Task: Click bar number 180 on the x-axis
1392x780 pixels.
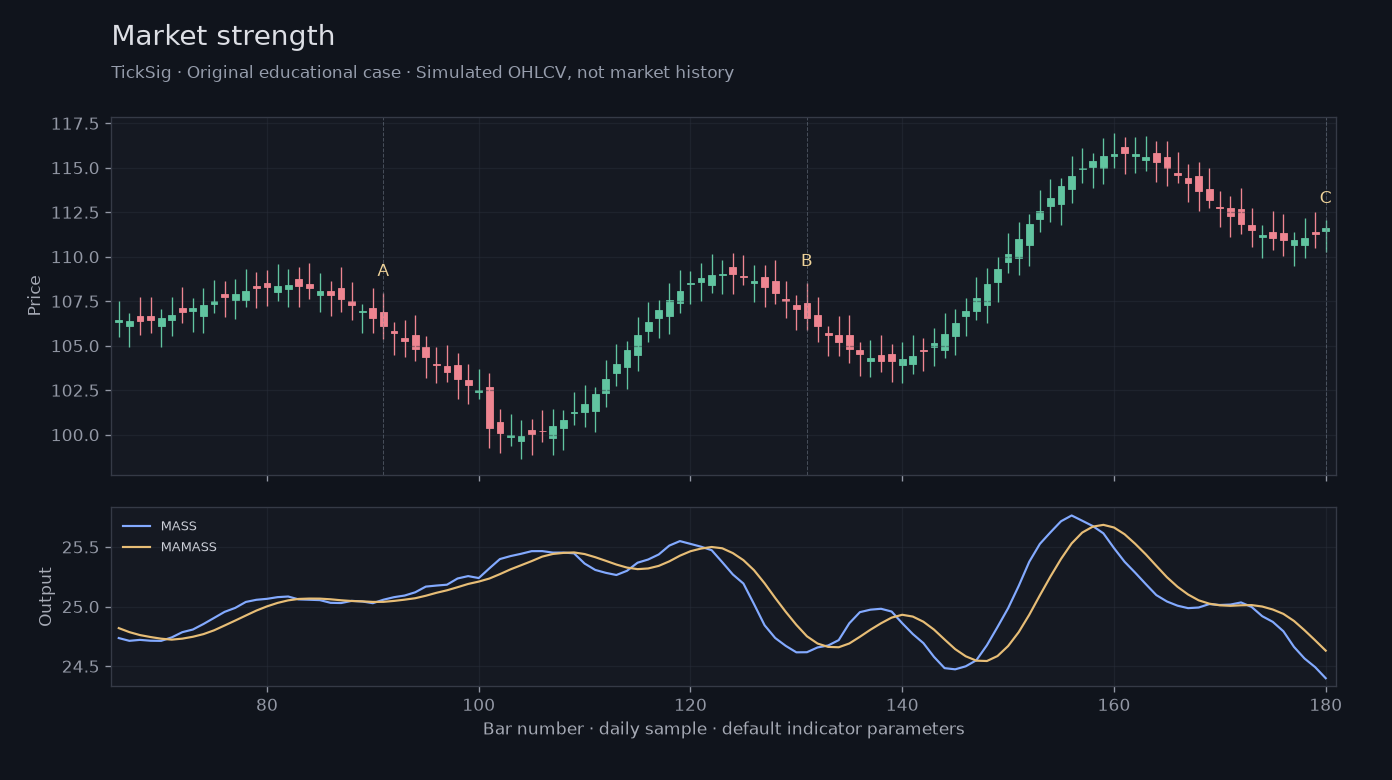Action: tap(1325, 704)
